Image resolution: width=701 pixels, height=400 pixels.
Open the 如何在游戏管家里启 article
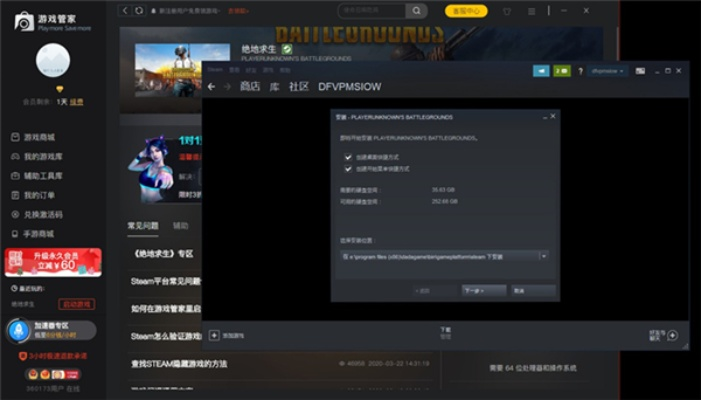point(166,309)
